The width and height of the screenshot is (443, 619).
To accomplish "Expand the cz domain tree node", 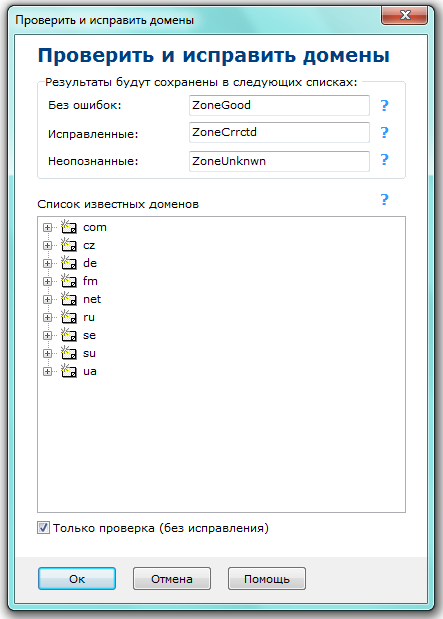I will (47, 246).
